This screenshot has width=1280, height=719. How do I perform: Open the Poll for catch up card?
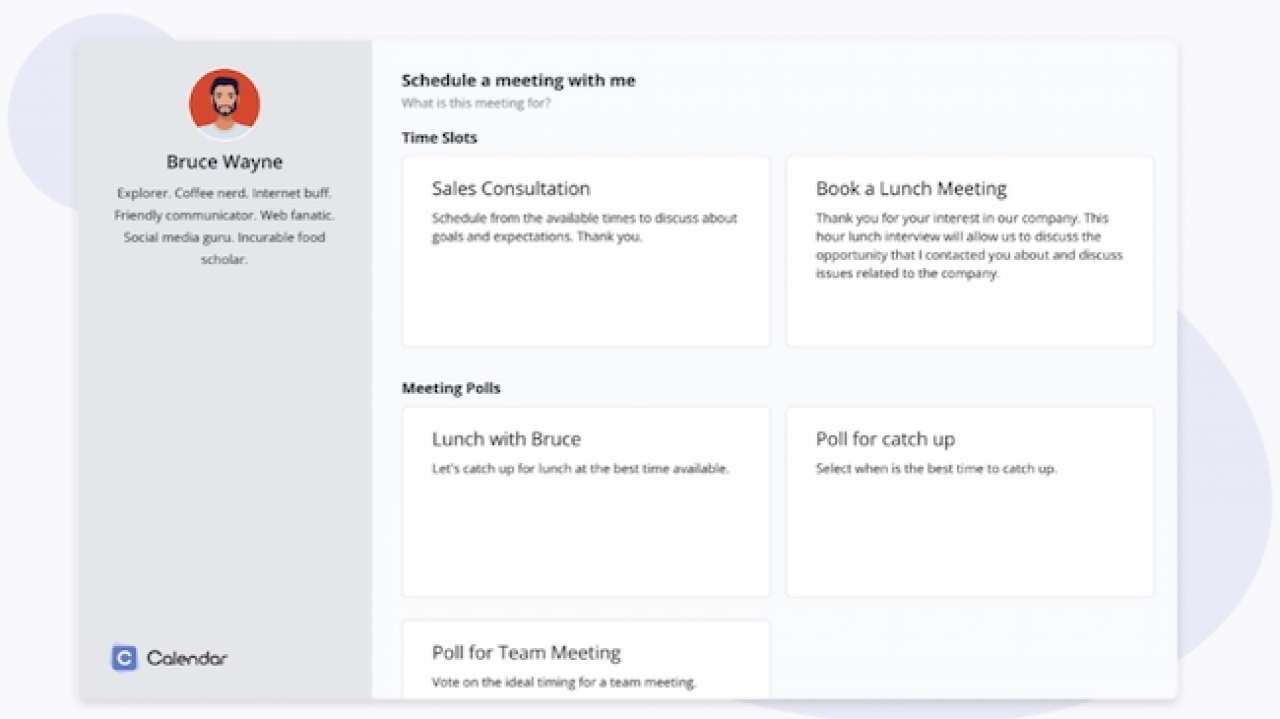pyautogui.click(x=969, y=501)
